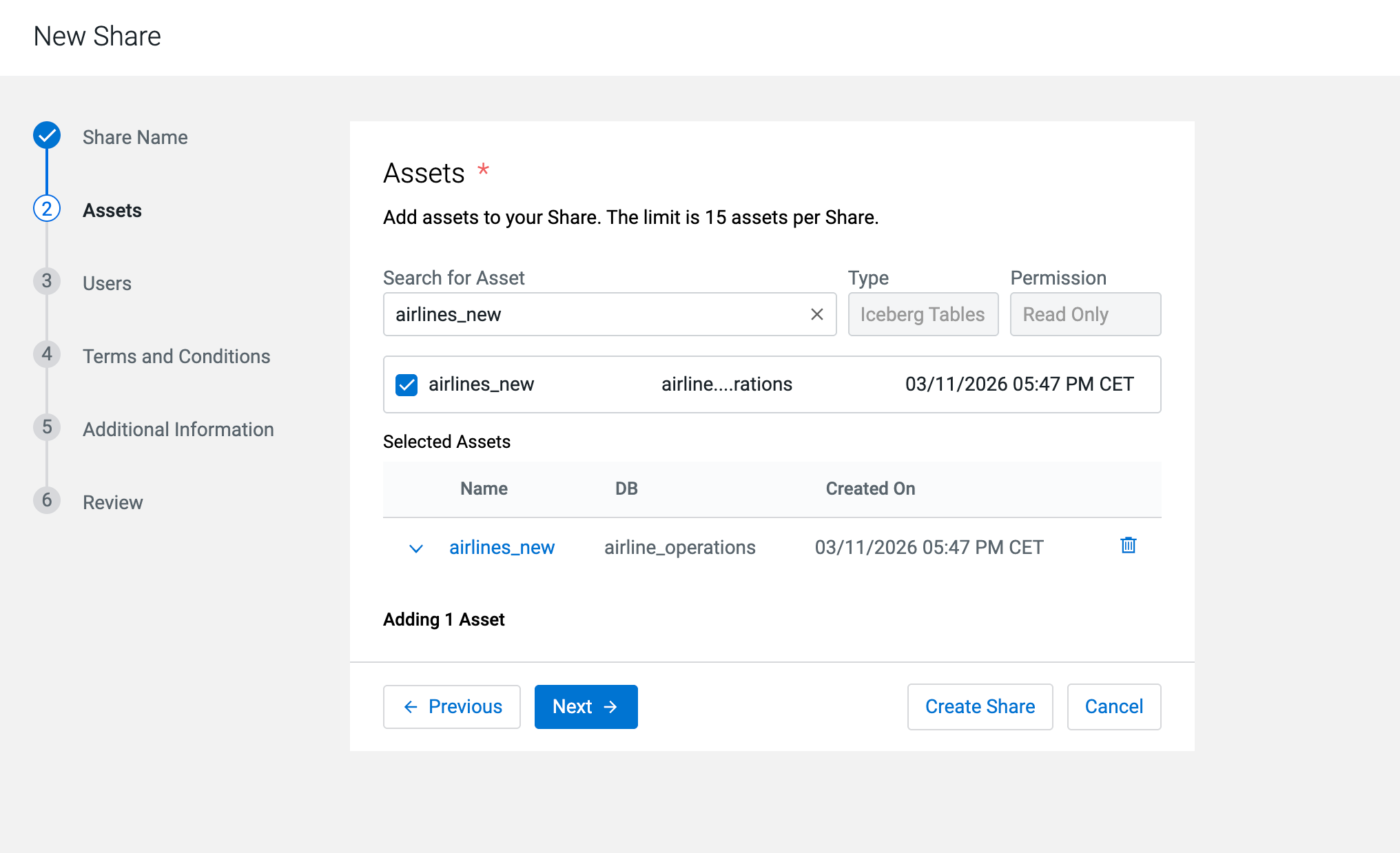This screenshot has height=853, width=1400.
Task: Go to Terms and Conditions step
Action: pyautogui.click(x=176, y=356)
